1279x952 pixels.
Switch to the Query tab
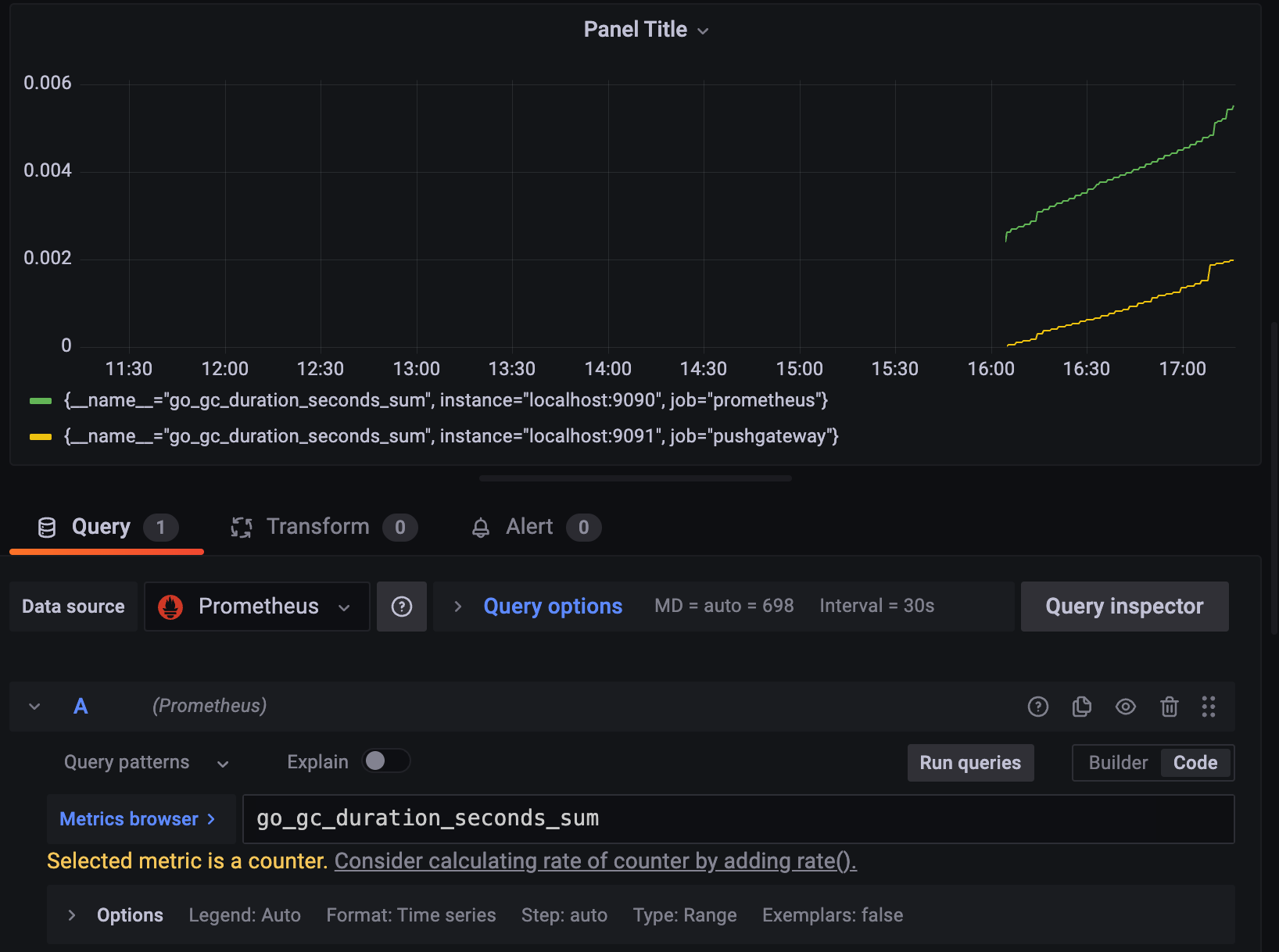pyautogui.click(x=107, y=528)
